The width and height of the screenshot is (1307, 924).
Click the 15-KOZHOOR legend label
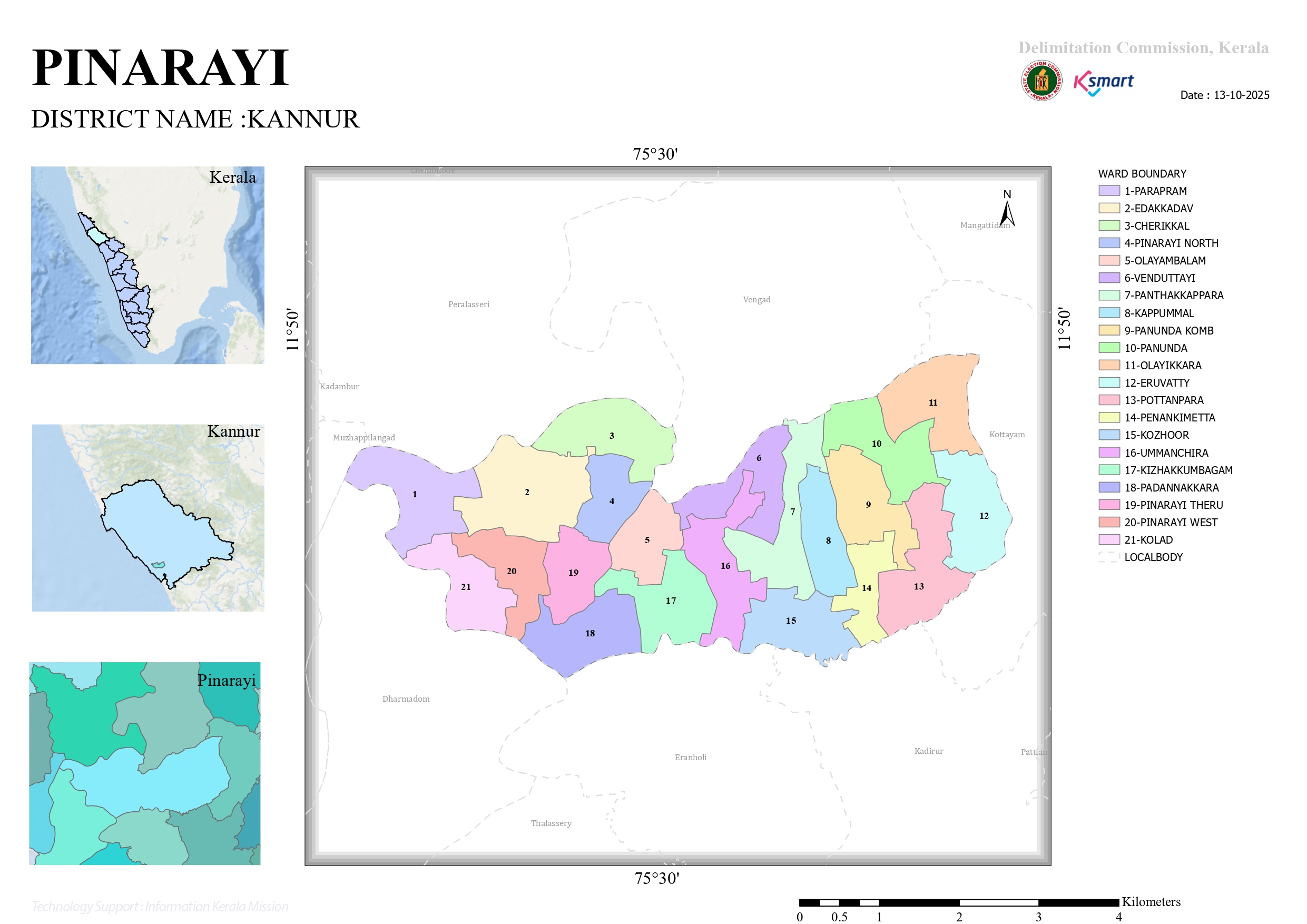[x=1156, y=435]
